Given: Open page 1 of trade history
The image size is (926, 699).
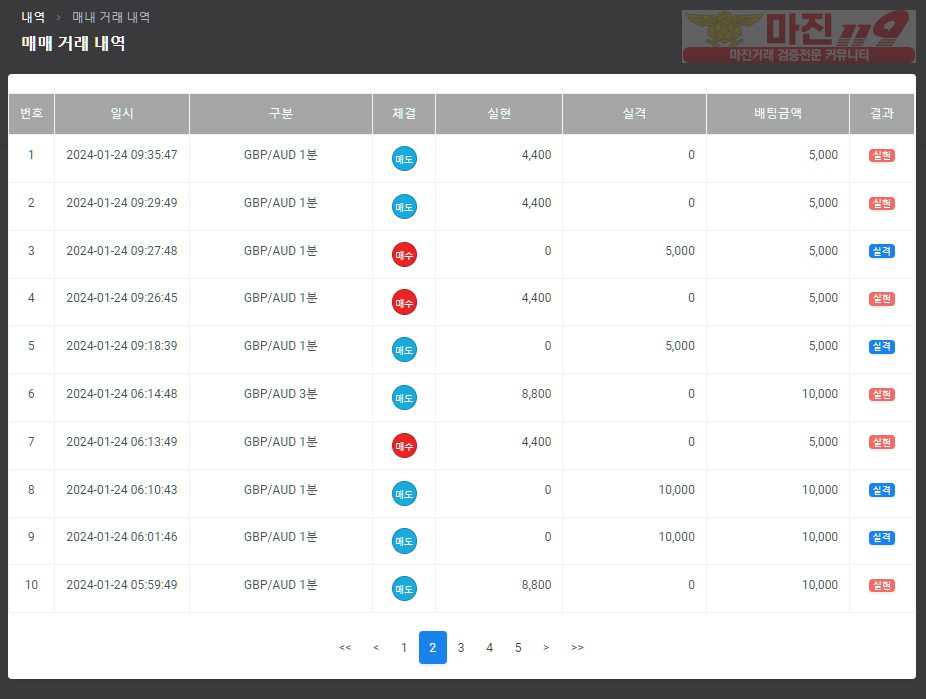Looking at the screenshot, I should 404,648.
